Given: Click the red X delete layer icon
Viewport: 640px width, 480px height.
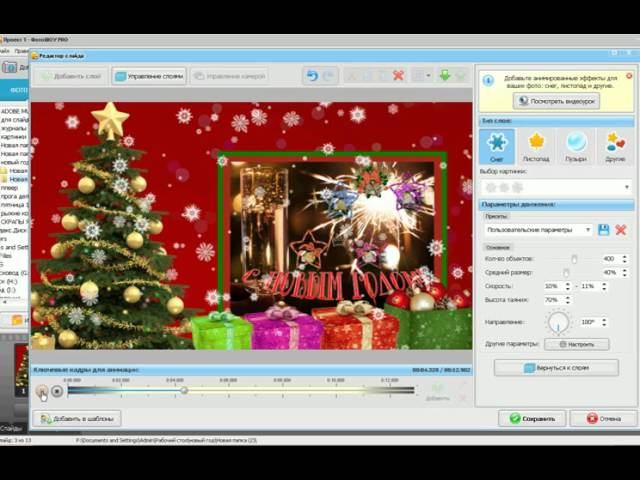Looking at the screenshot, I should (398, 76).
